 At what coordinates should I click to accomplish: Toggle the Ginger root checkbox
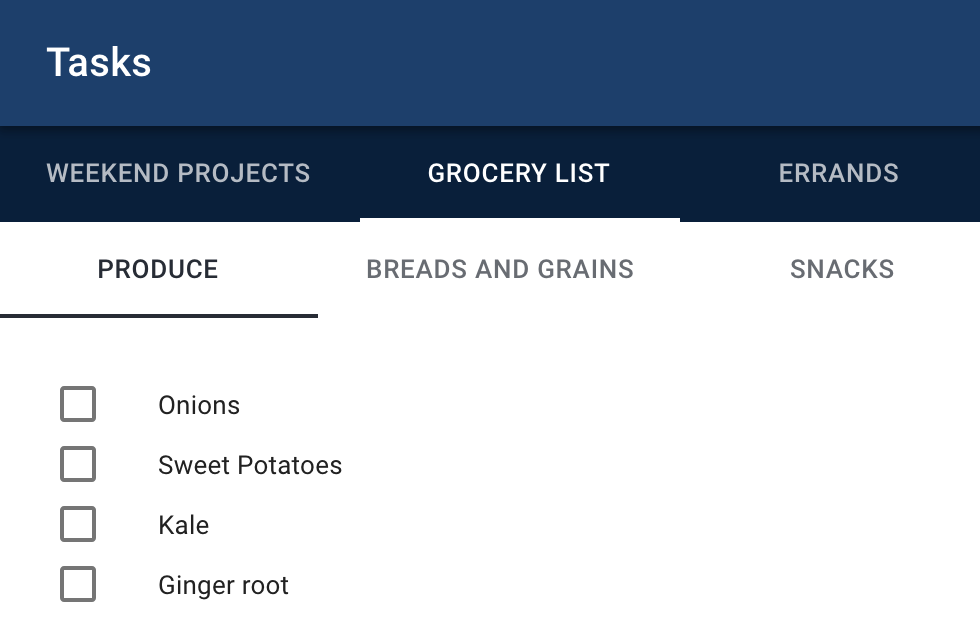78,584
